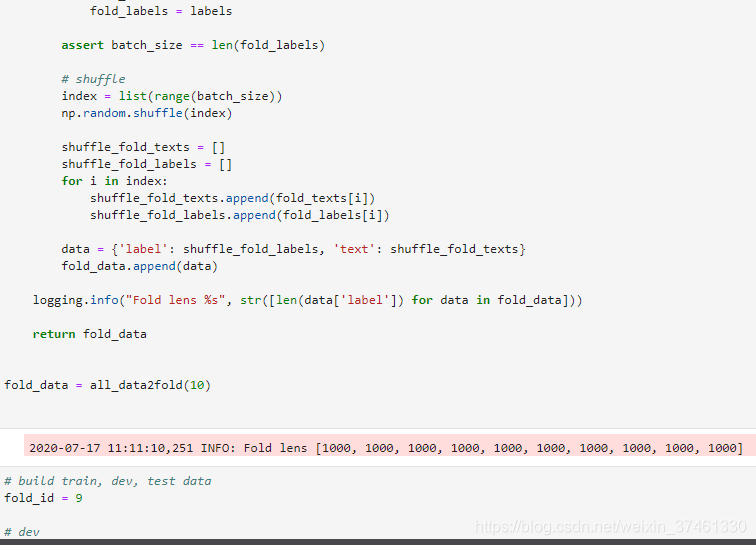Click the 'for i in index:' line

114,181
